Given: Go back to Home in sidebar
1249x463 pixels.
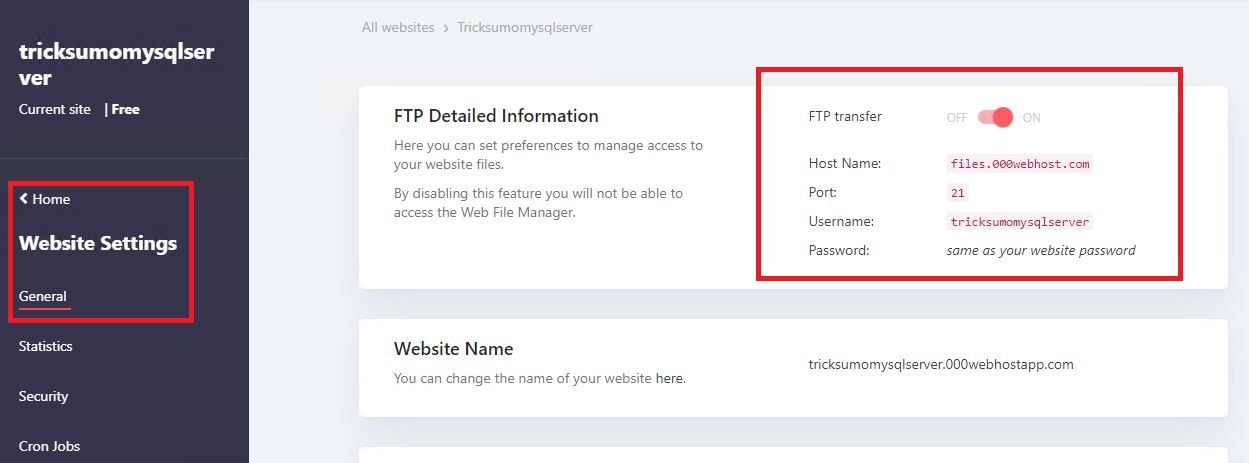Looking at the screenshot, I should tap(51, 199).
